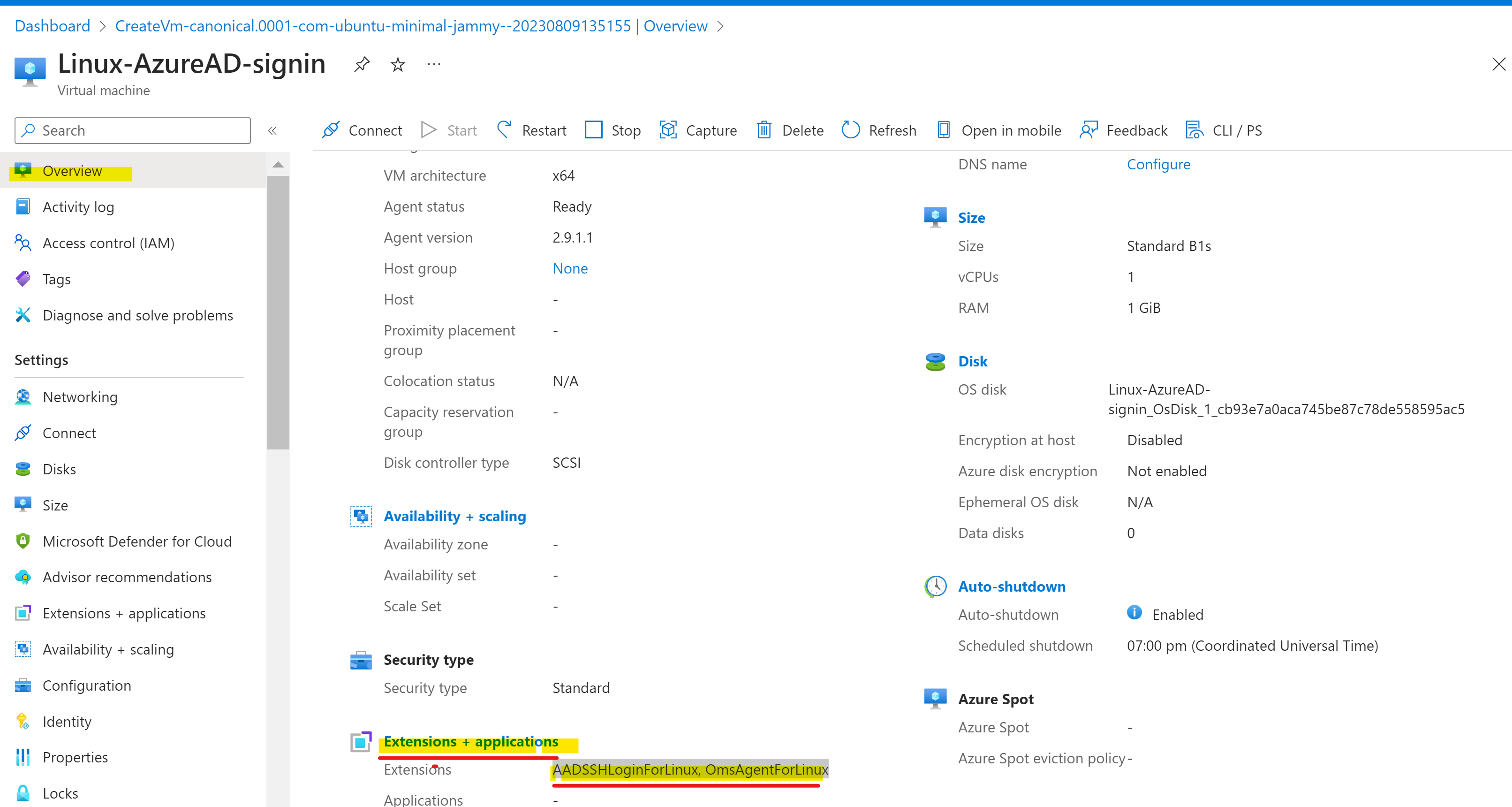The height and width of the screenshot is (807, 1512).
Task: Pin the virtual machine to dashboard
Action: [362, 64]
